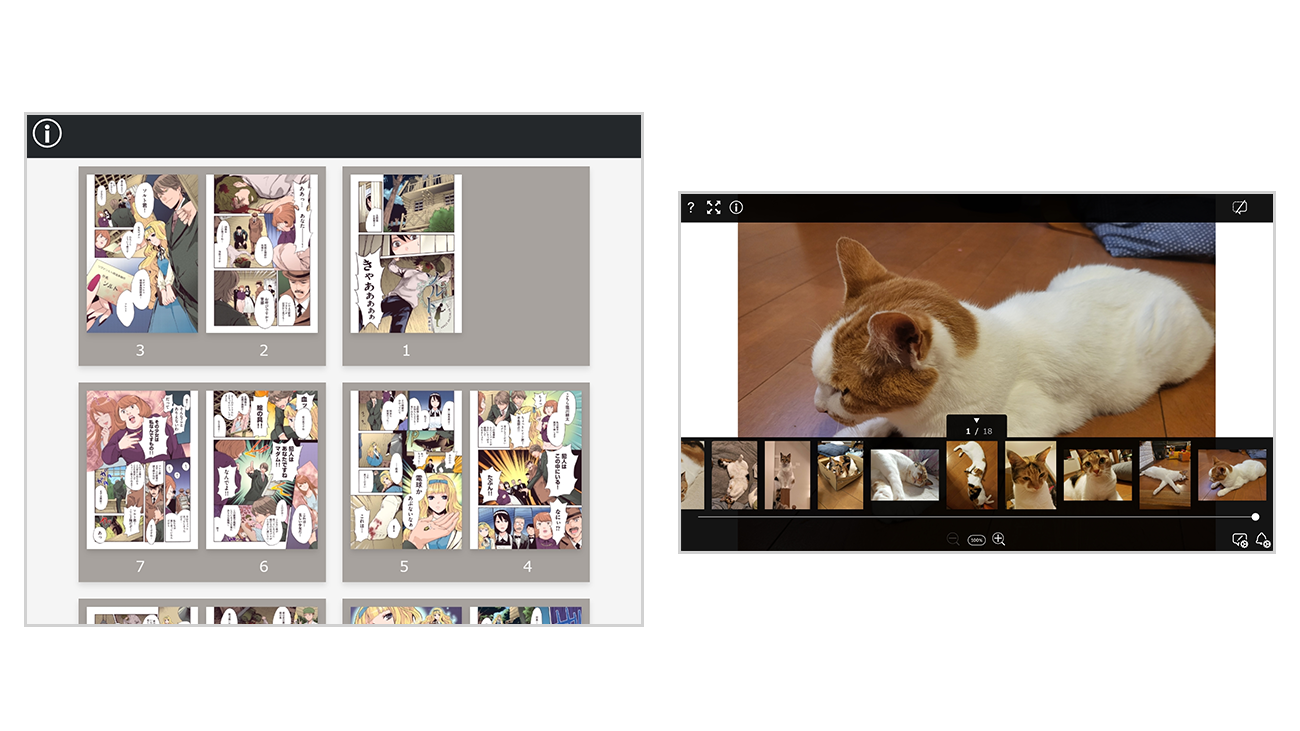Open manga page 2 thumbnail
The height and width of the screenshot is (731, 1300).
point(262,254)
